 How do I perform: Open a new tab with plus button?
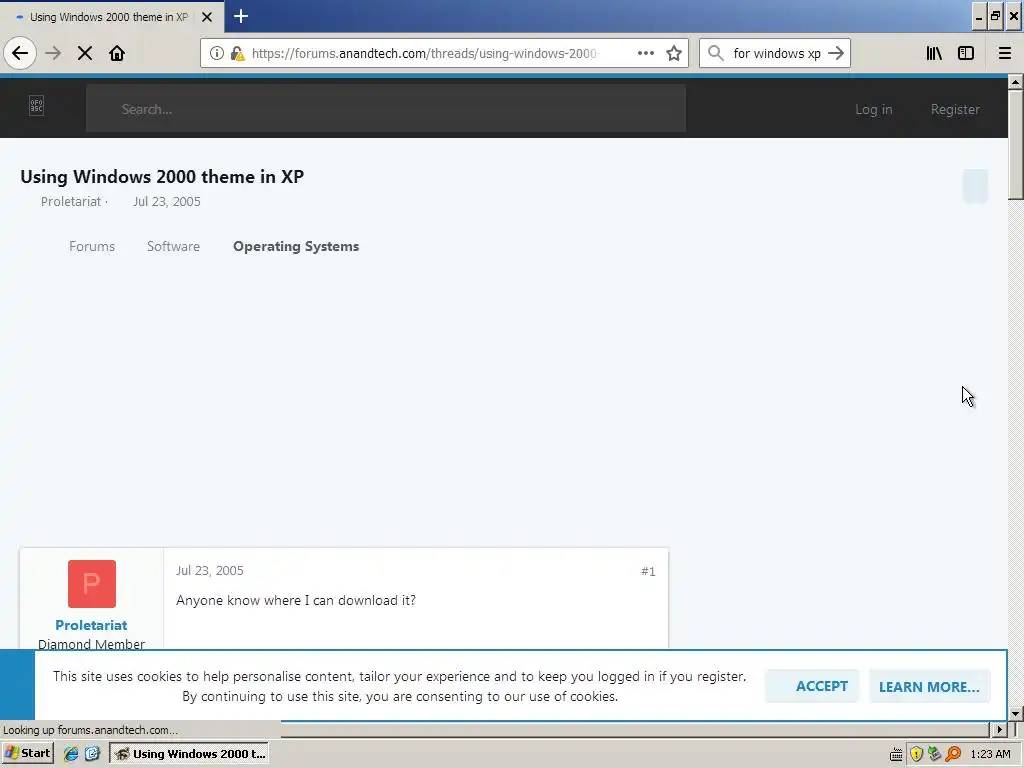(x=241, y=16)
